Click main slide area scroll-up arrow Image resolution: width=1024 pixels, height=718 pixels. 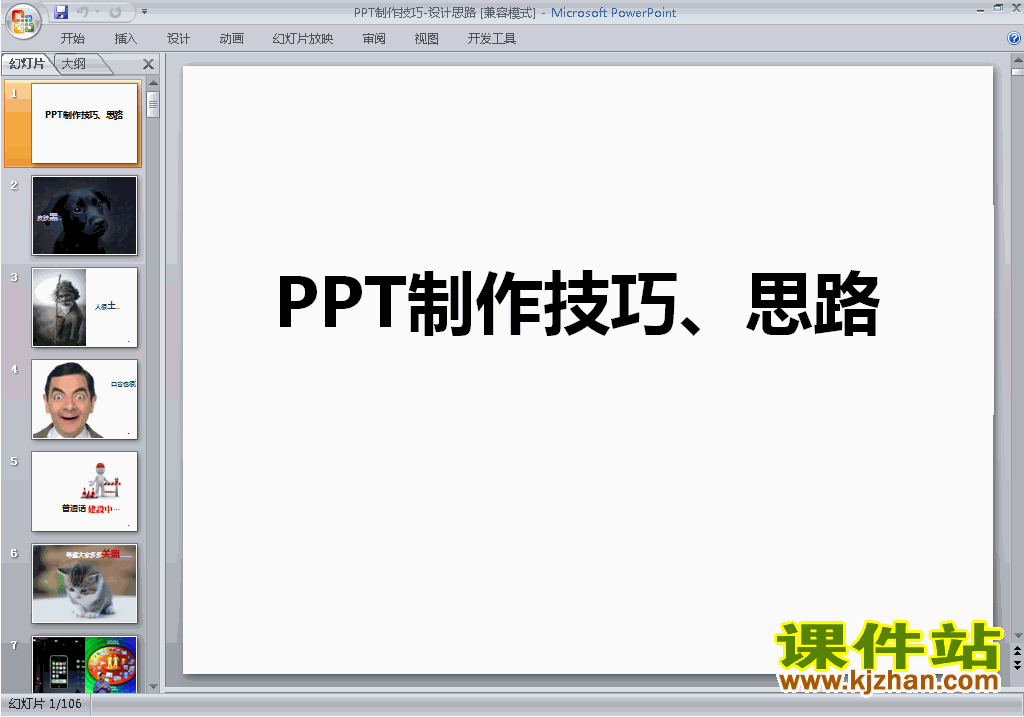pyautogui.click(x=1017, y=59)
